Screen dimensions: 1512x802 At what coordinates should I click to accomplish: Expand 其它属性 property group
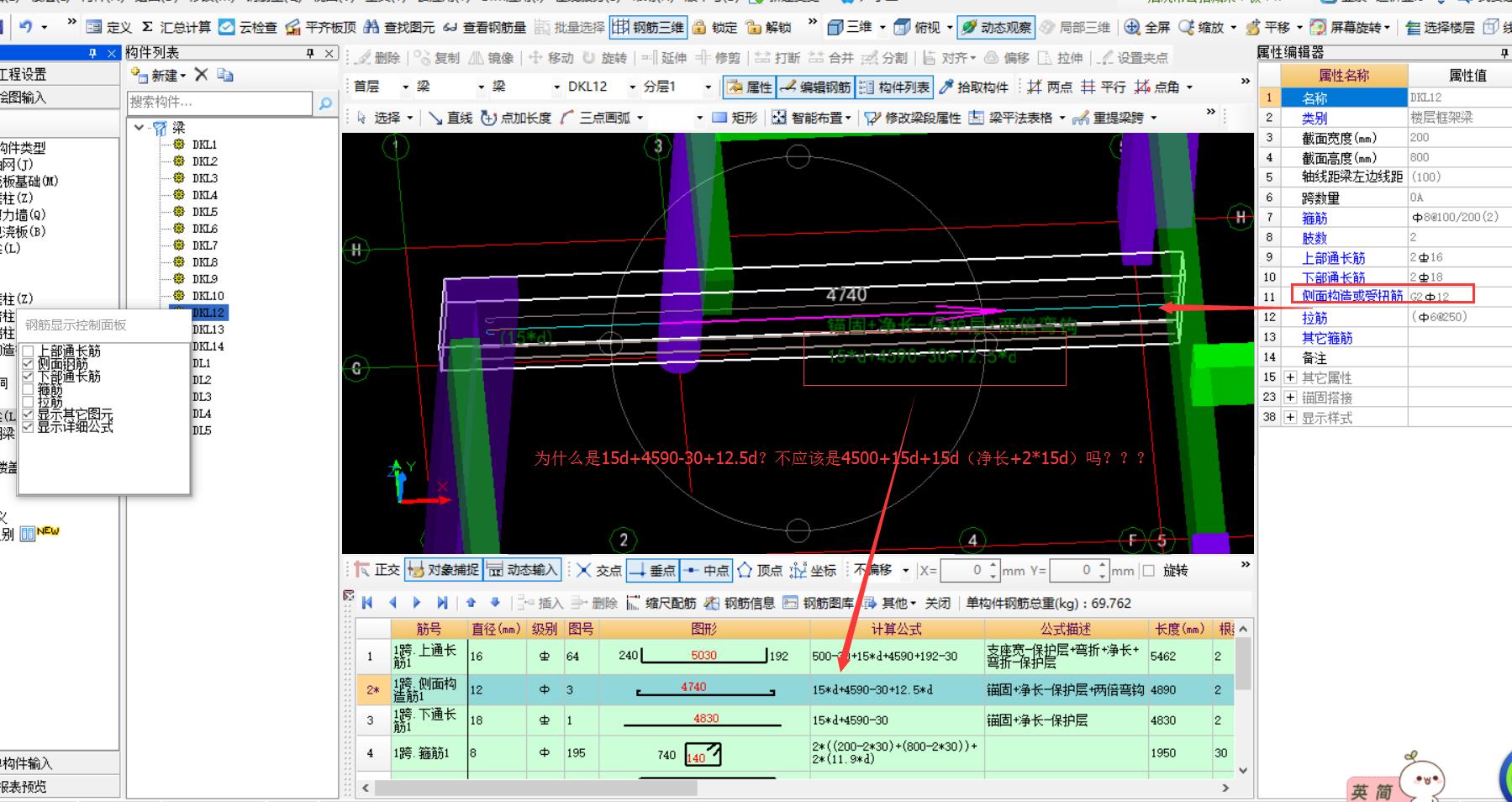(x=1291, y=377)
